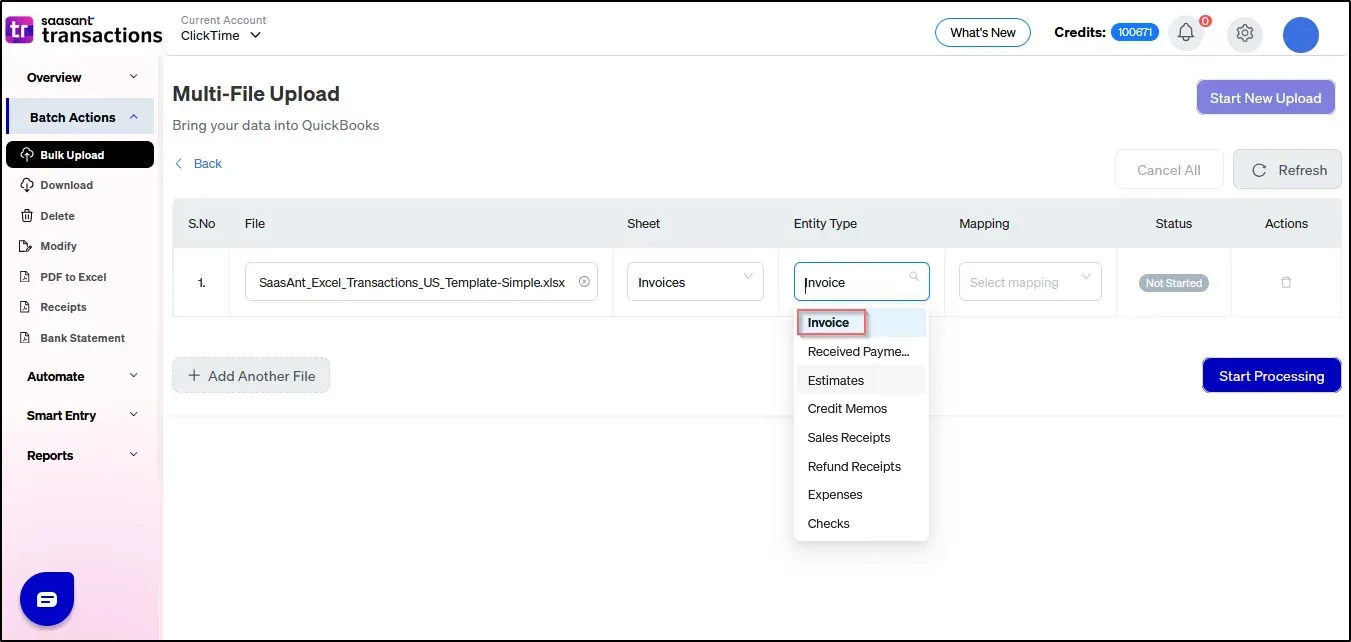Open the ClickTime current account dropdown
This screenshot has width=1351, height=642.
point(221,35)
